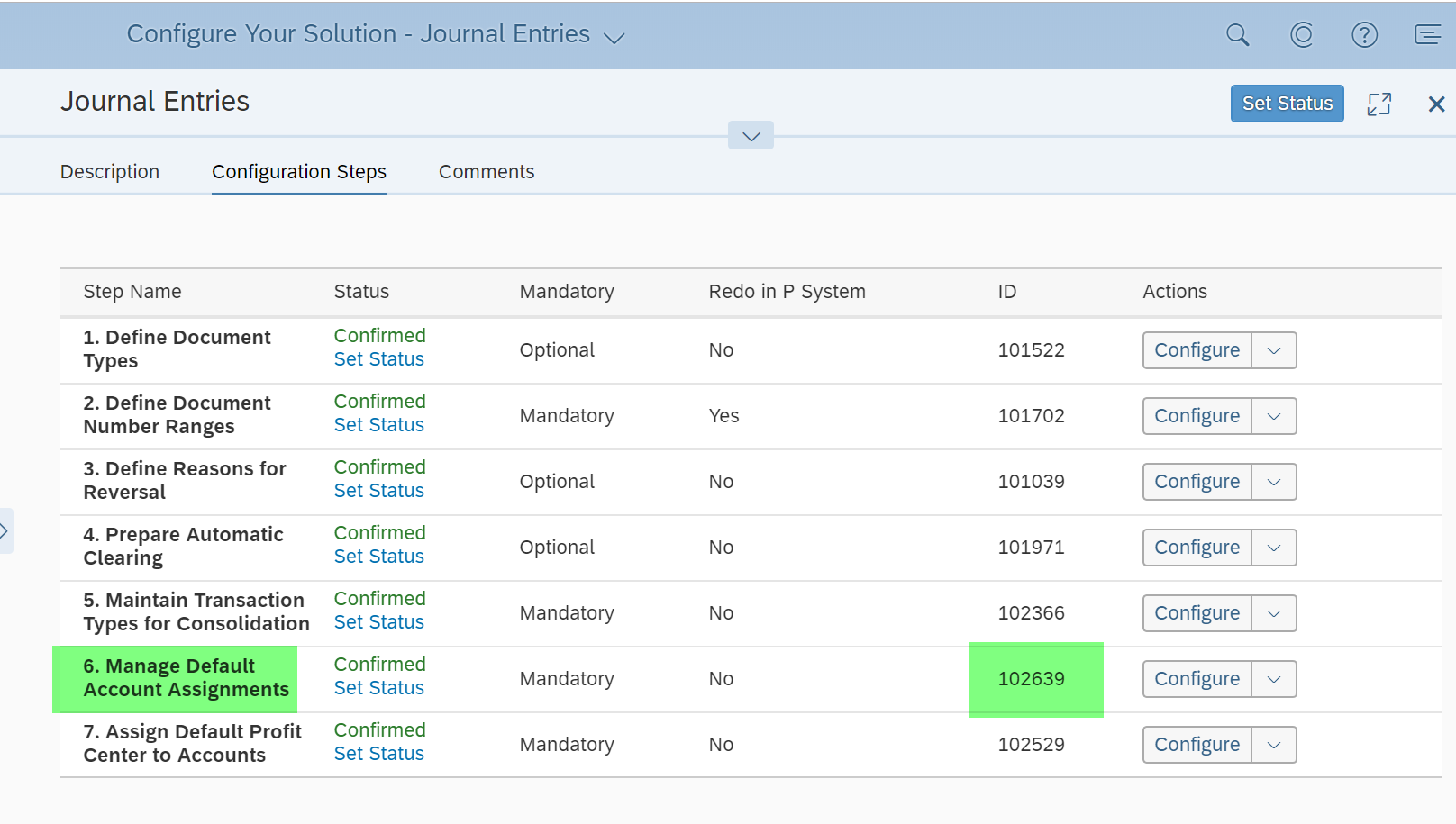The image size is (1456, 824).
Task: Switch to the Description tab
Action: 110,171
